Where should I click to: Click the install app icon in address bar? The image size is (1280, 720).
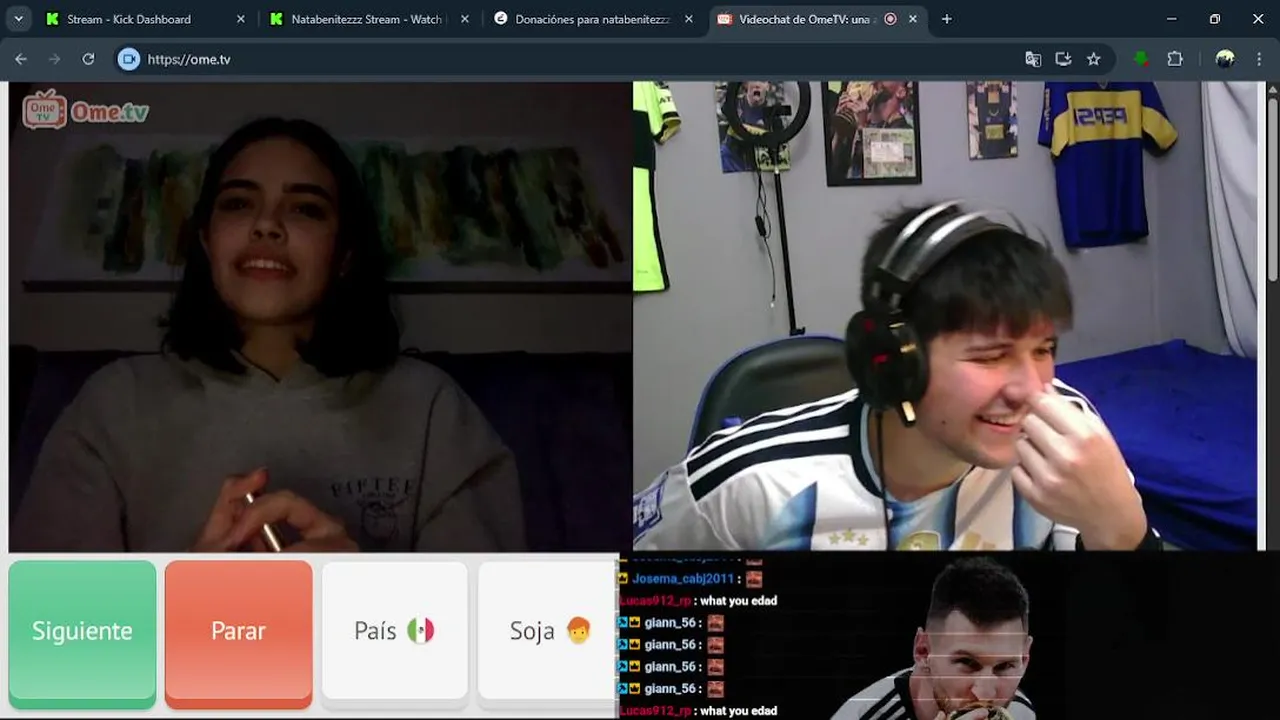click(x=1063, y=59)
